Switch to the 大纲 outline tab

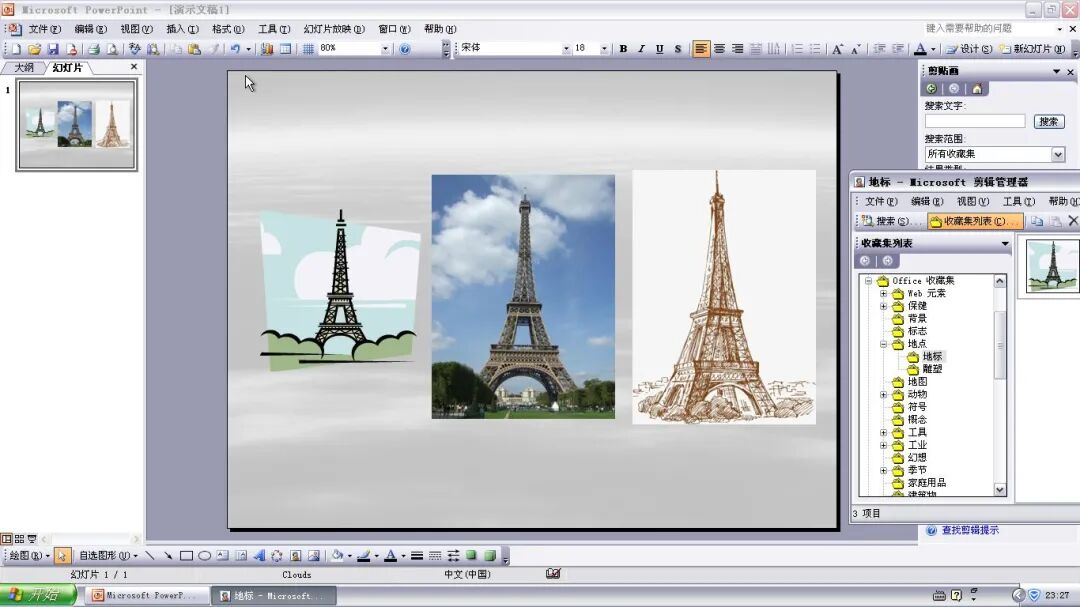[x=24, y=68]
